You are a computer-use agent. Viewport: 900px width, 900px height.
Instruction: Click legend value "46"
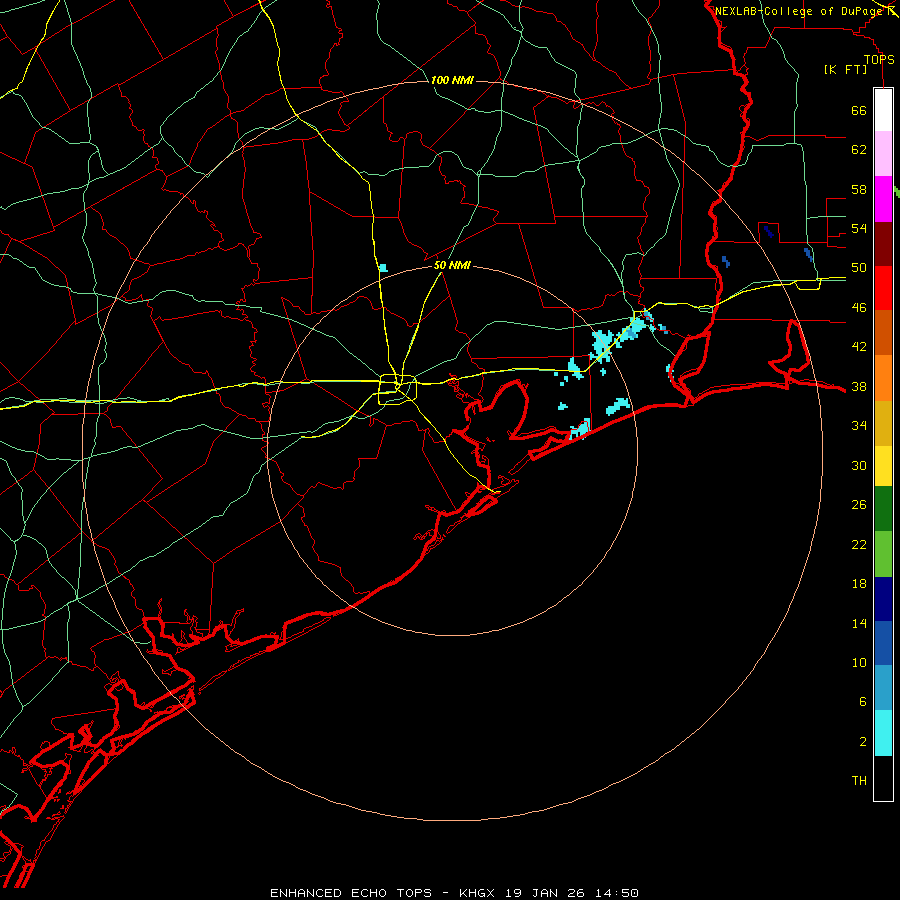(x=859, y=308)
